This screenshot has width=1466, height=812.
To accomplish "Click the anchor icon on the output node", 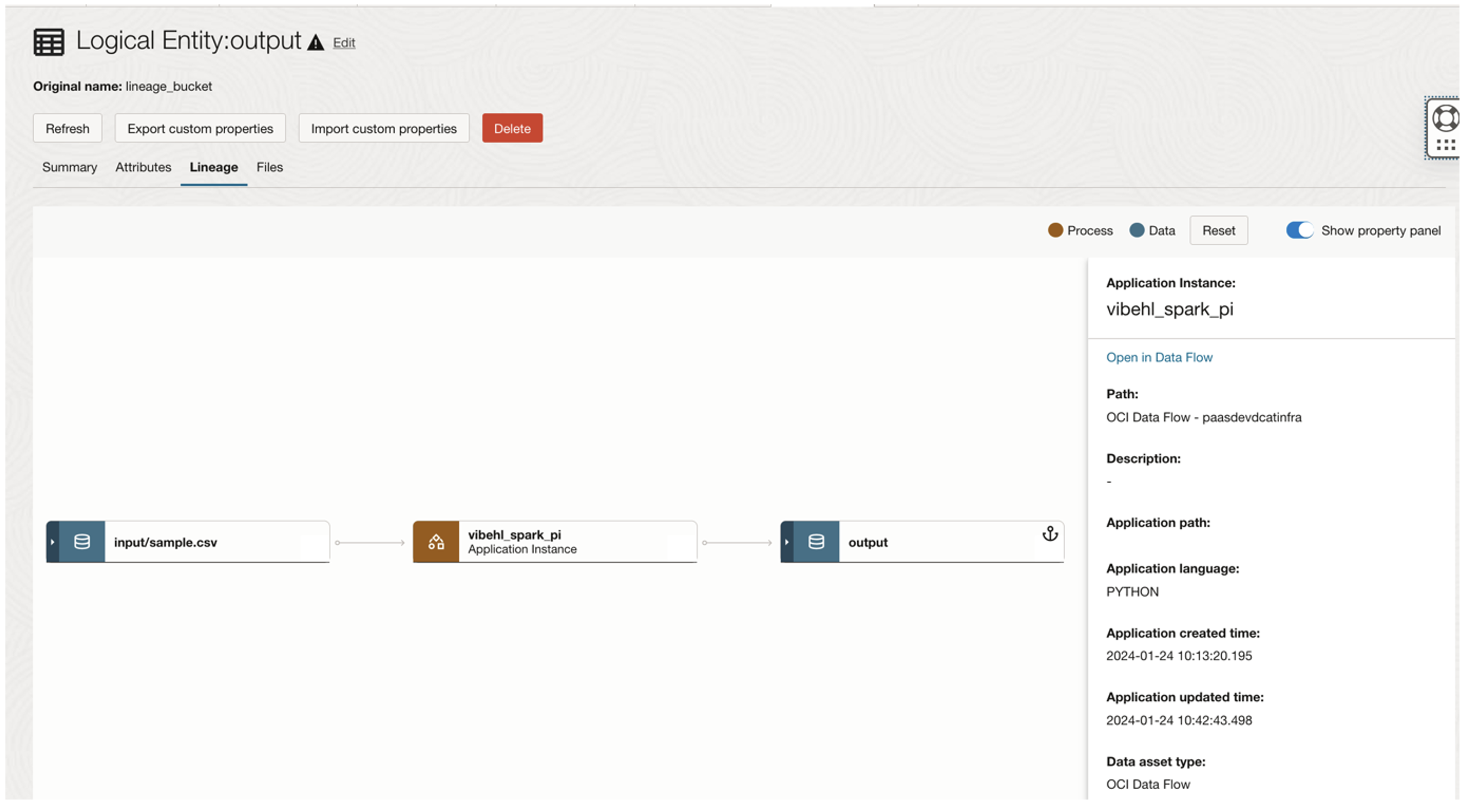I will pos(1050,535).
